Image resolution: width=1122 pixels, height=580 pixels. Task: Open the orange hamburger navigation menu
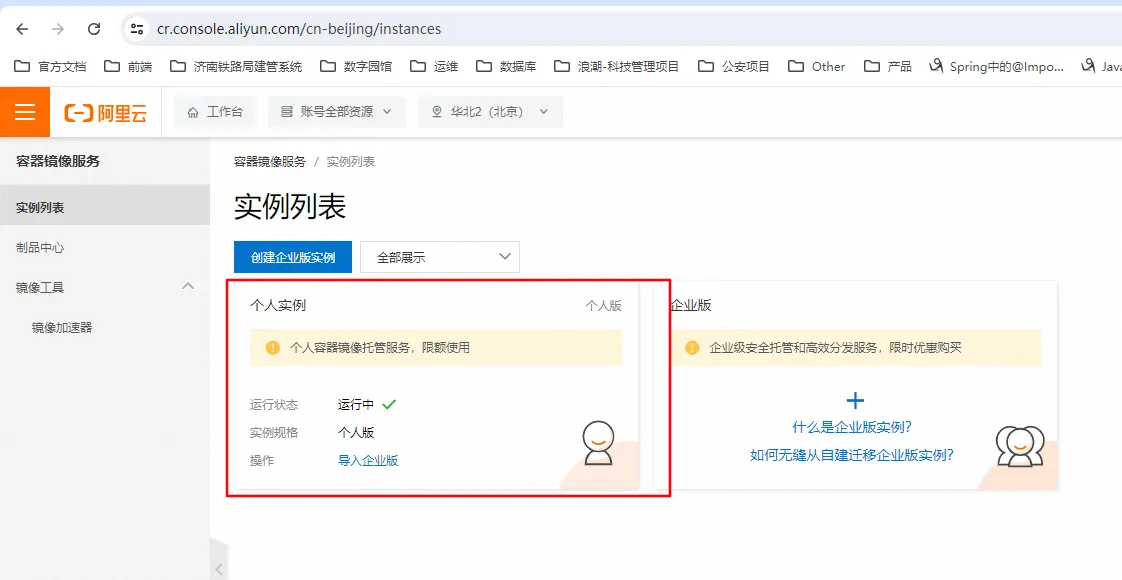(25, 112)
